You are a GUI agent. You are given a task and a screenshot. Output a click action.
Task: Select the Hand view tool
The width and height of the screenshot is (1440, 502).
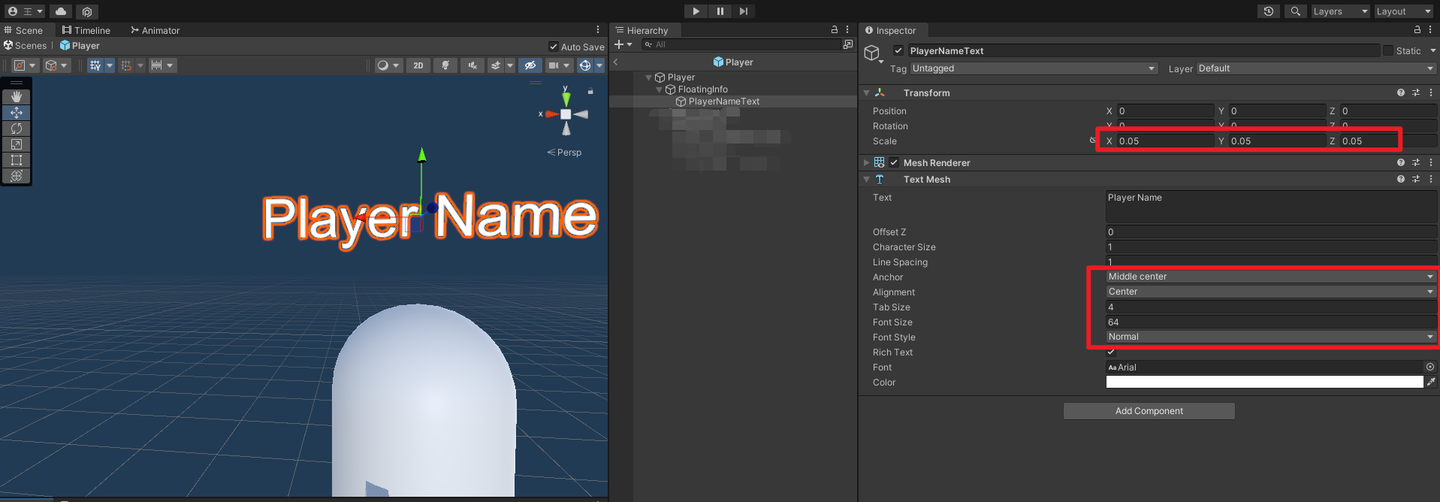(16, 97)
